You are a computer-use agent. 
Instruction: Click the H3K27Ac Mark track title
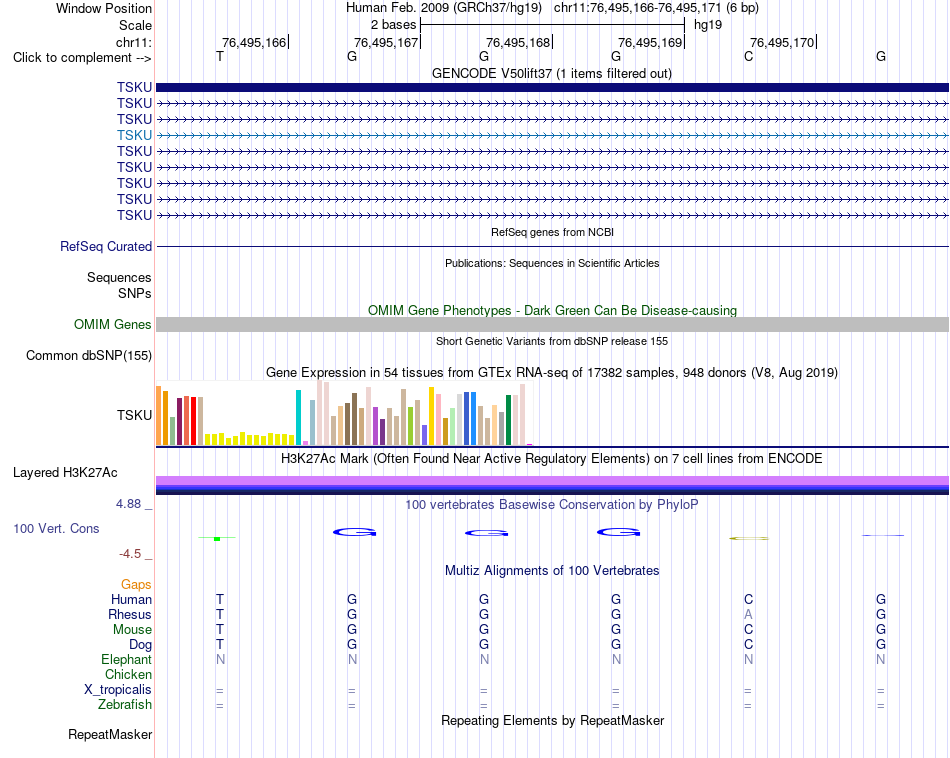coord(552,459)
